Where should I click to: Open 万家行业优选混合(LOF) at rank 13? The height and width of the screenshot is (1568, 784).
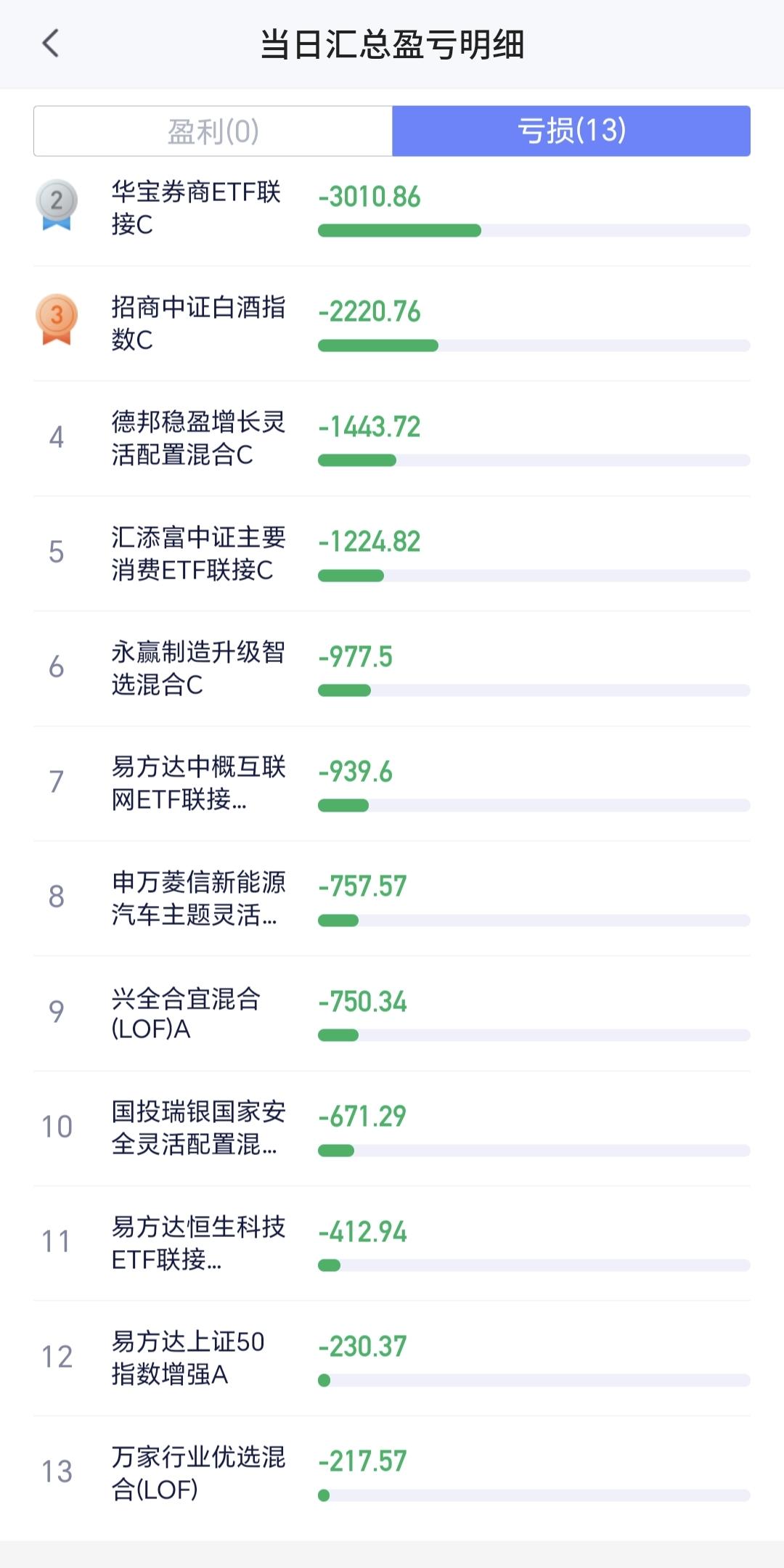click(x=392, y=1474)
